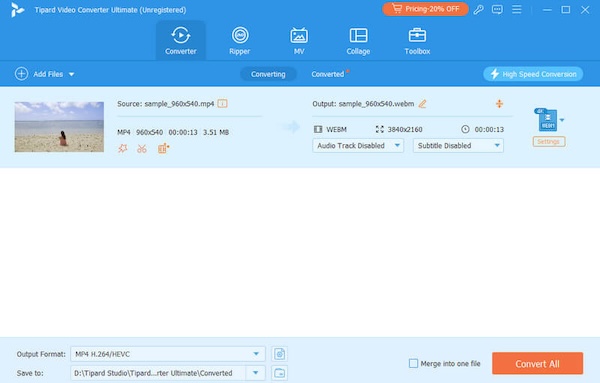Image resolution: width=600 pixels, height=383 pixels.
Task: Open the Output Format MP4 H.264/HEVC dropdown
Action: (x=168, y=354)
